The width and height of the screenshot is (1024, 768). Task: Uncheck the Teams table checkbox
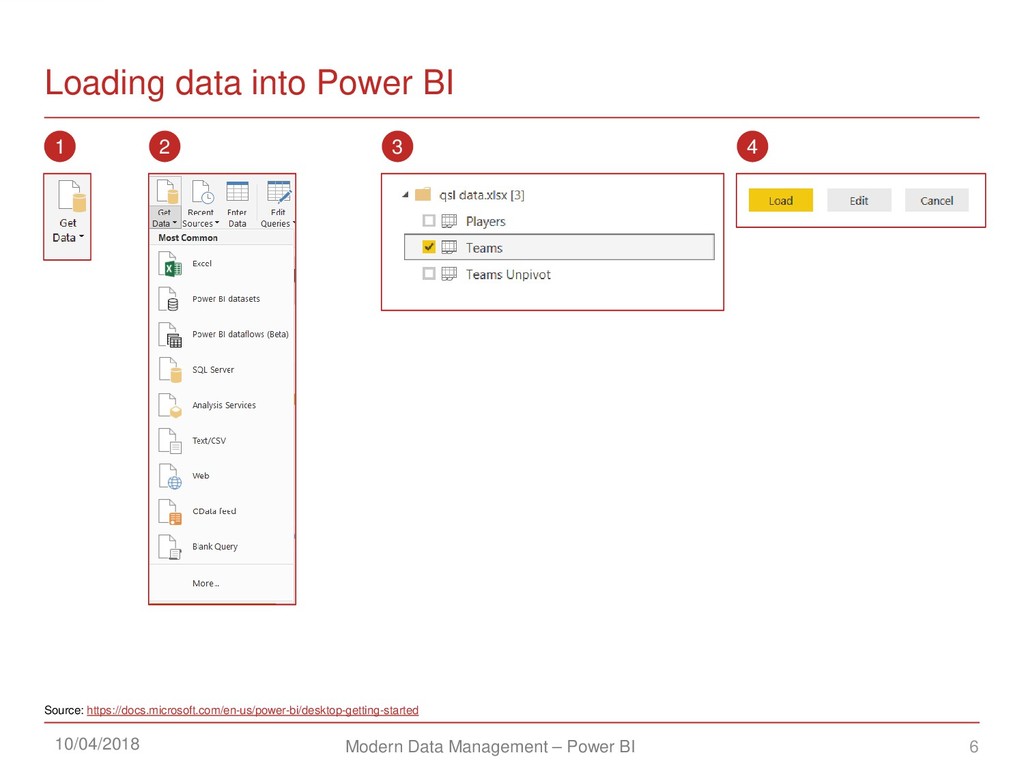[x=428, y=247]
